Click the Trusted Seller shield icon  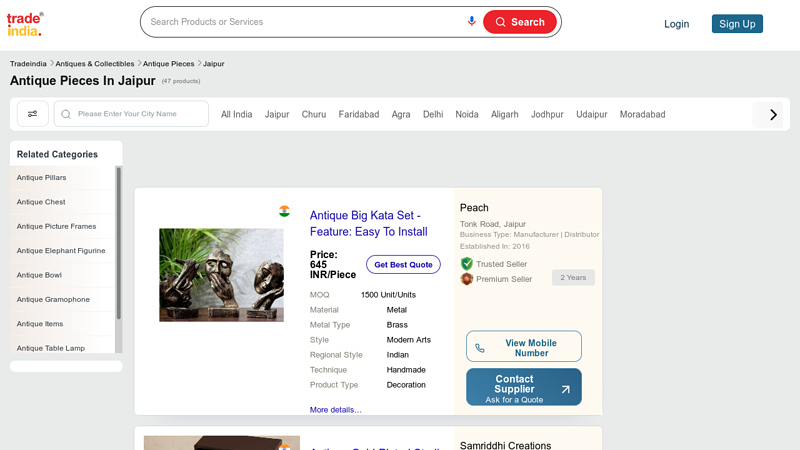point(466,264)
